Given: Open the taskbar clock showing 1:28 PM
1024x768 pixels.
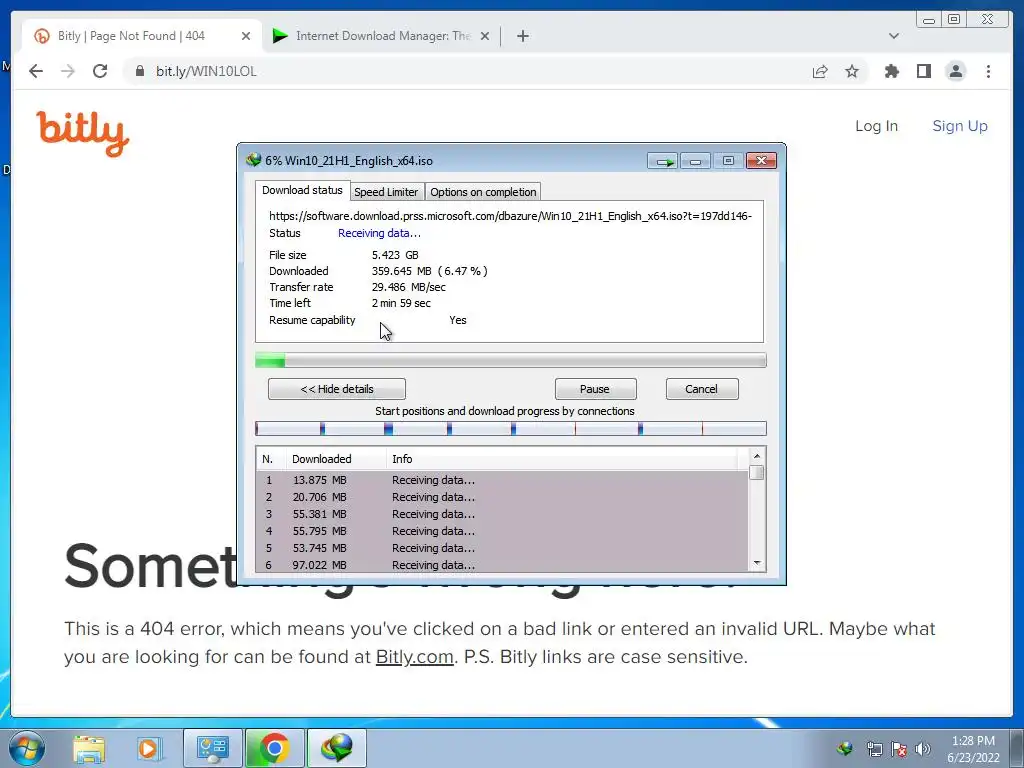Looking at the screenshot, I should pos(973,749).
